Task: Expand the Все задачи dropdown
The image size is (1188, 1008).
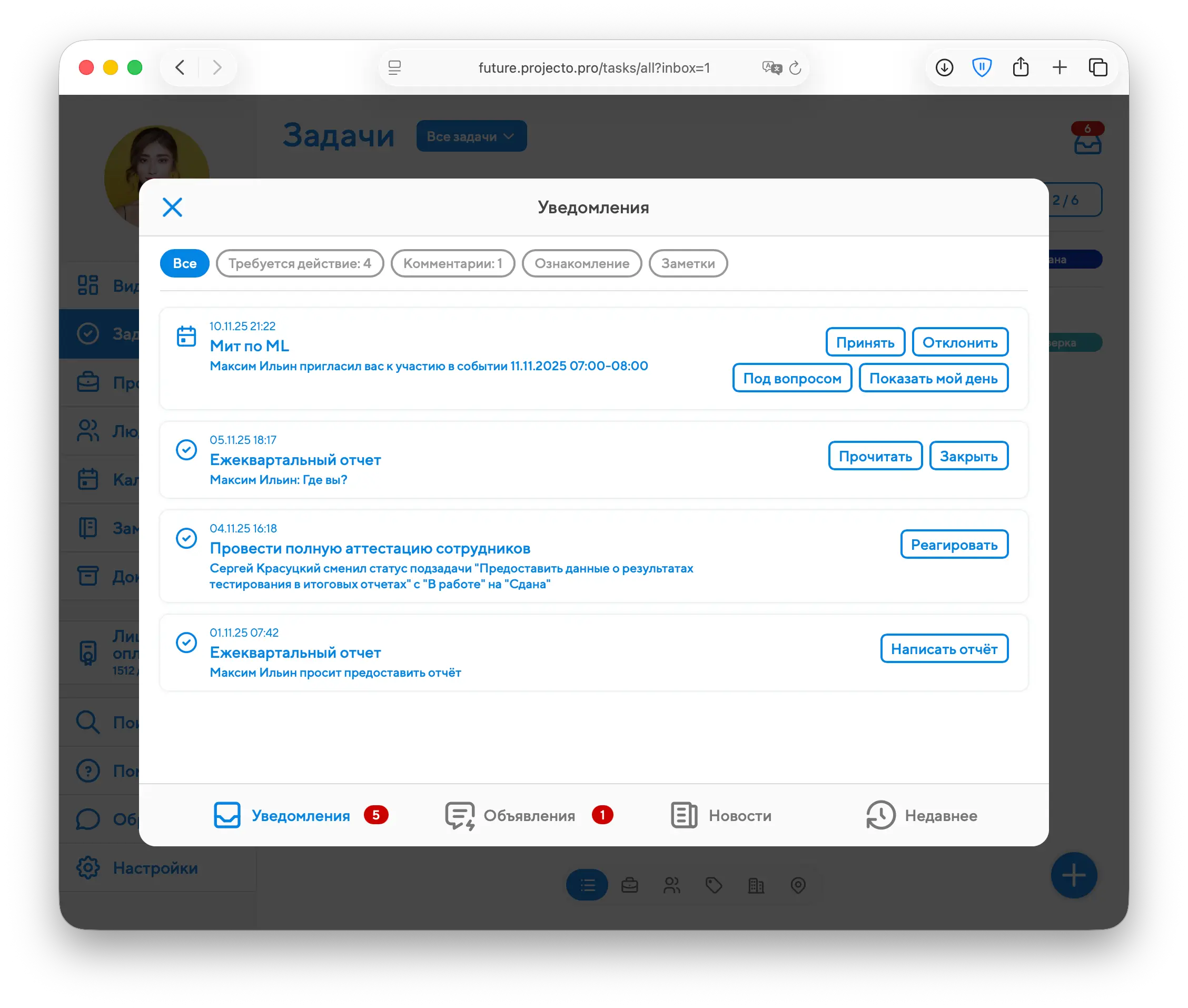Action: (471, 136)
